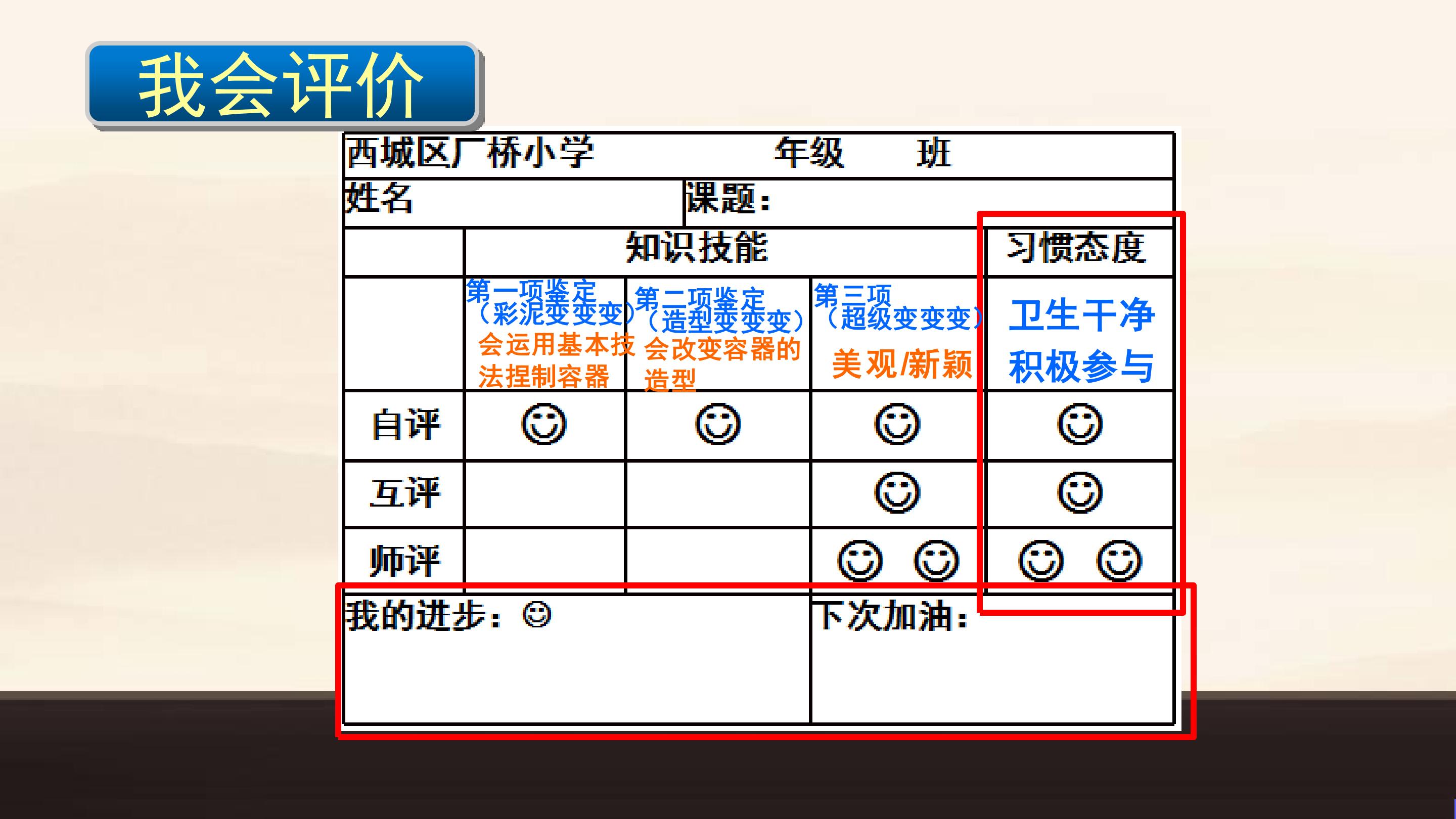Select the 习惯态度 header cell
The image size is (1456, 819).
[x=1079, y=252]
